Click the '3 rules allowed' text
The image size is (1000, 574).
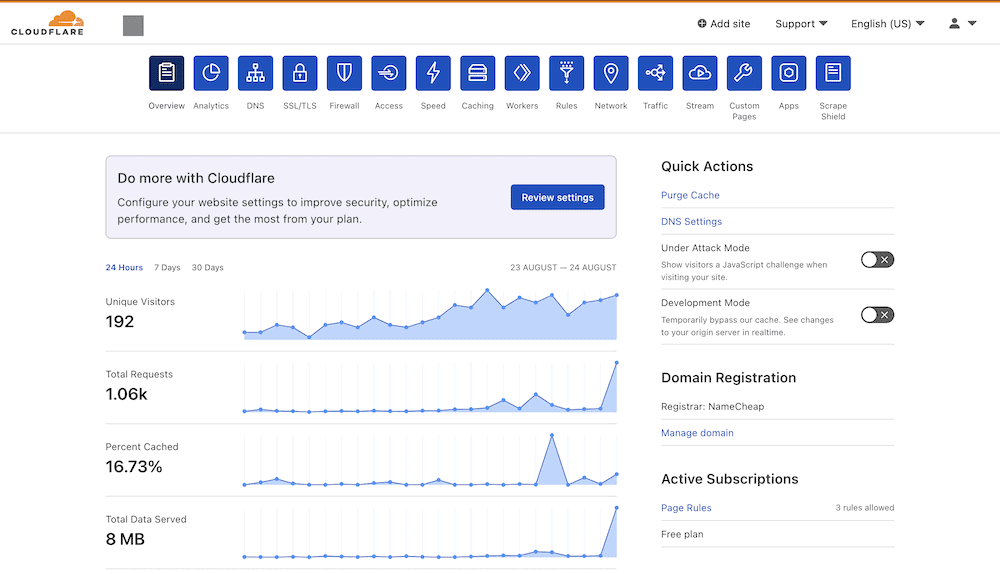(x=865, y=508)
